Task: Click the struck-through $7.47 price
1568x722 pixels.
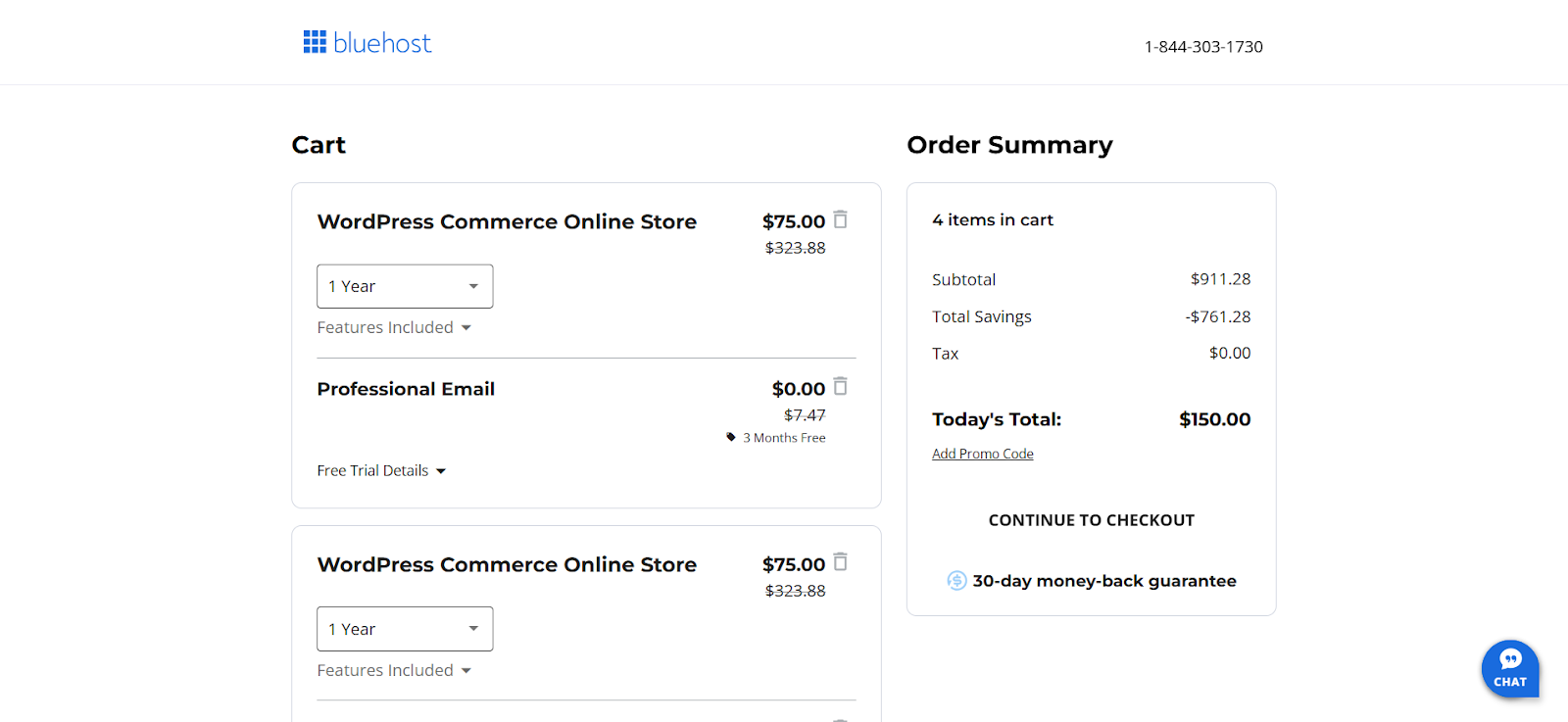Action: pyautogui.click(x=805, y=415)
